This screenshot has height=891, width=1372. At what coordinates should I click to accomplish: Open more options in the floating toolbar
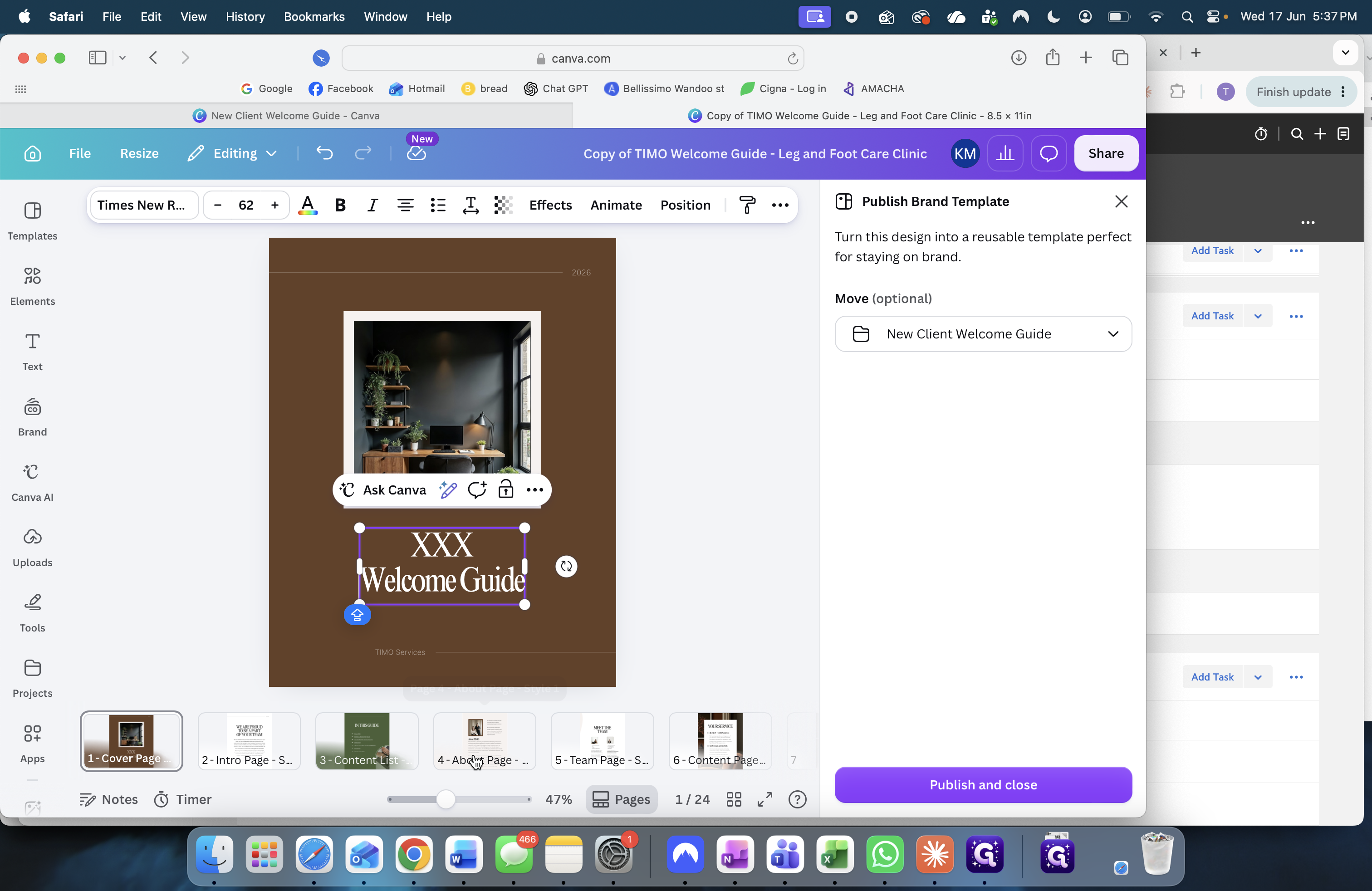tap(535, 490)
